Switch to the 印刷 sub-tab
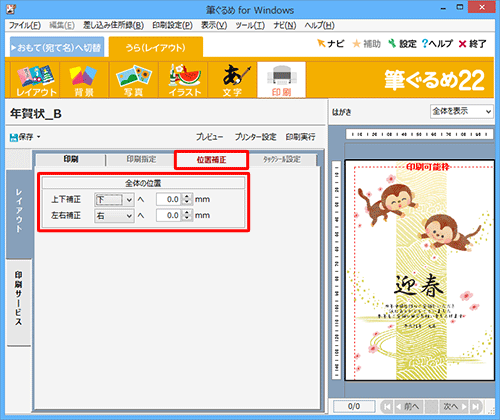 click(x=71, y=159)
